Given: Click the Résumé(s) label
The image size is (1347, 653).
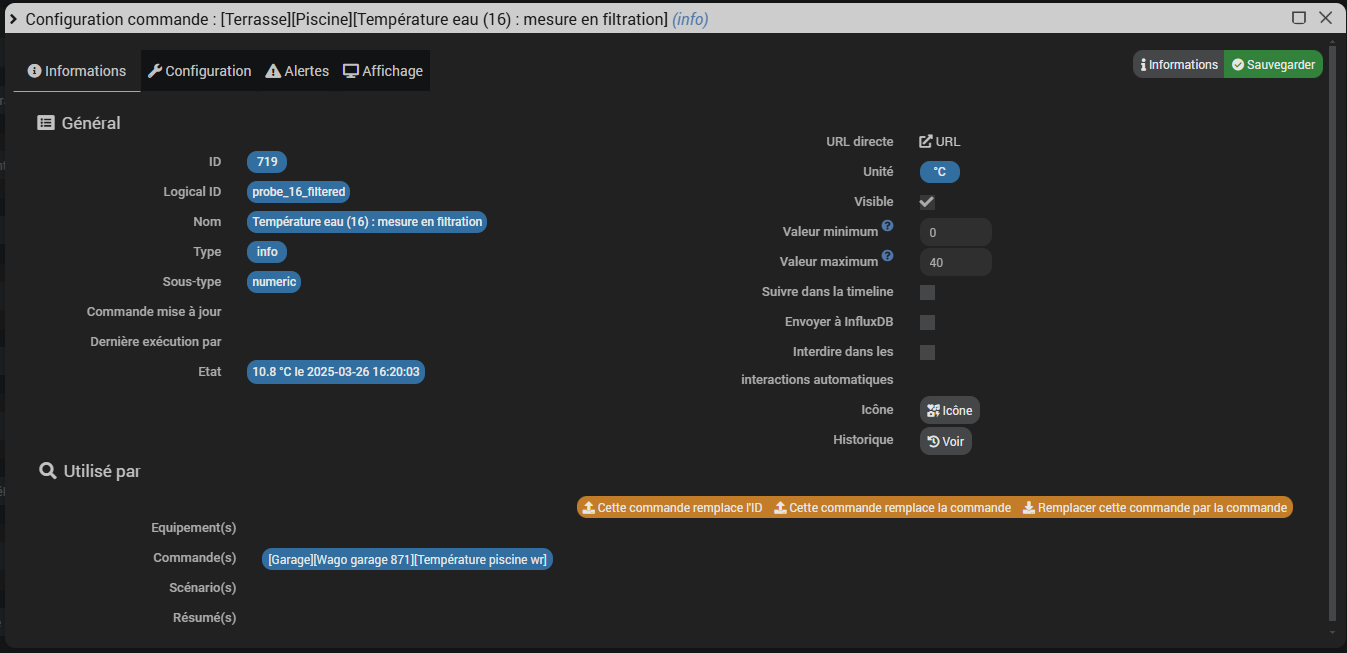Looking at the screenshot, I should pyautogui.click(x=205, y=618).
